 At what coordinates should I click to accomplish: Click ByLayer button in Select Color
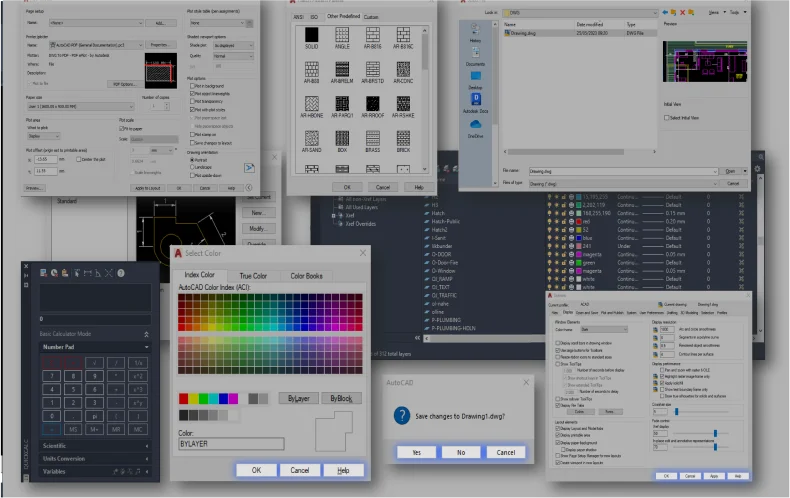click(298, 398)
